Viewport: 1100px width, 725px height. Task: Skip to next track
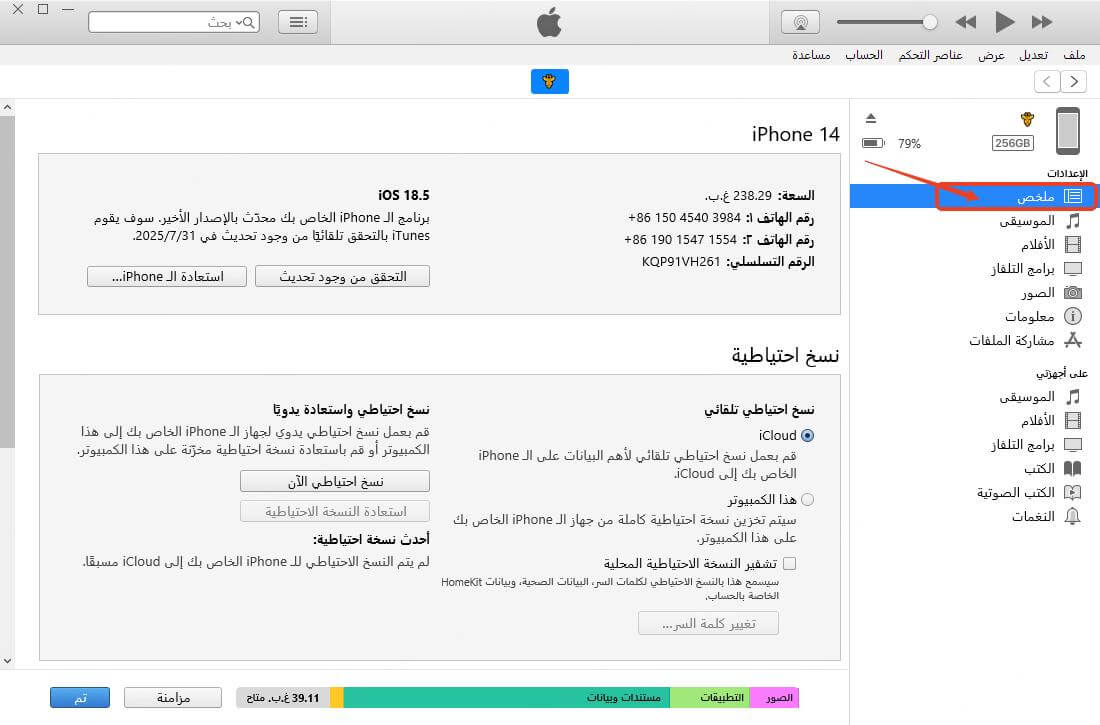point(1042,22)
